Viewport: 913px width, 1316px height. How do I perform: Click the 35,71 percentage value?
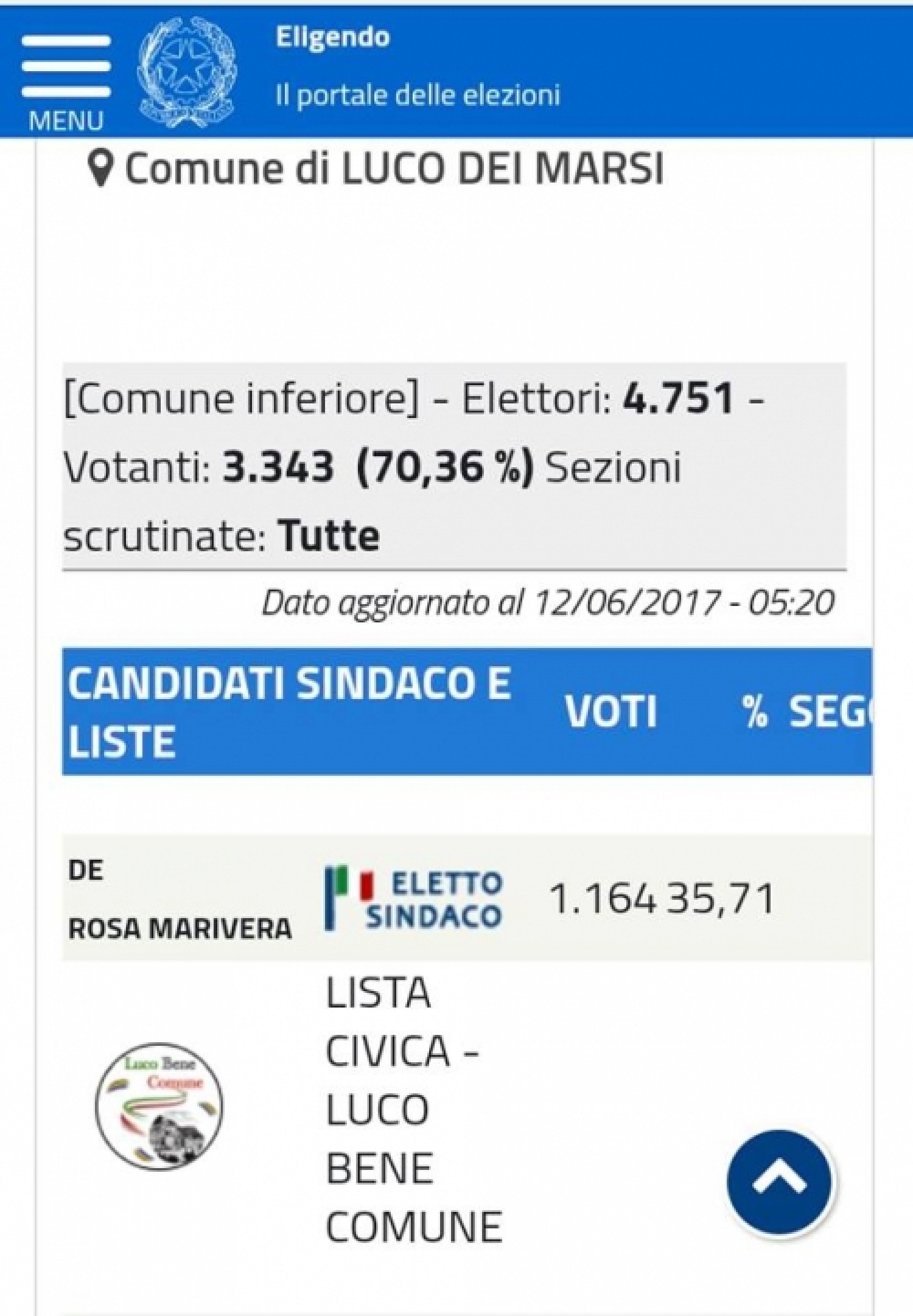coord(720,899)
